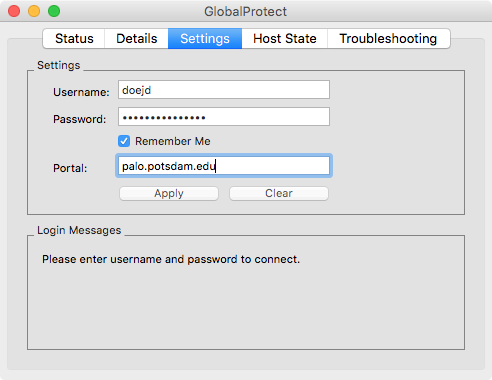Click the Username: label
This screenshot has width=492, height=380.
pos(81,92)
